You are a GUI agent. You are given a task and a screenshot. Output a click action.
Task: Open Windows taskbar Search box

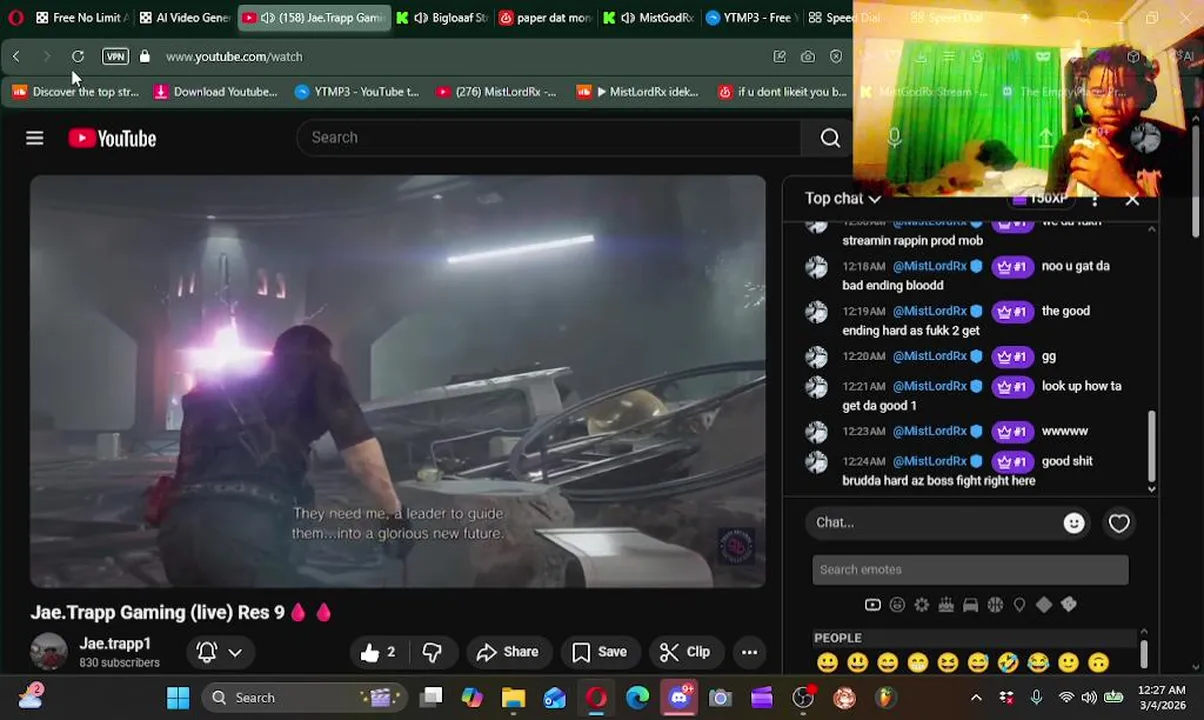pos(304,697)
